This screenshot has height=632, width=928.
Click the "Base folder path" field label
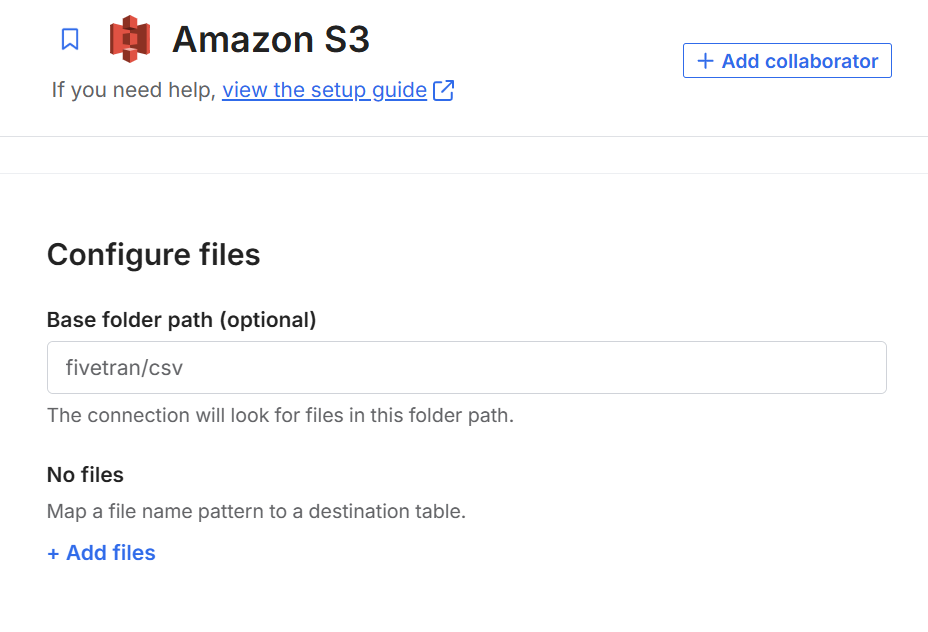point(130,320)
